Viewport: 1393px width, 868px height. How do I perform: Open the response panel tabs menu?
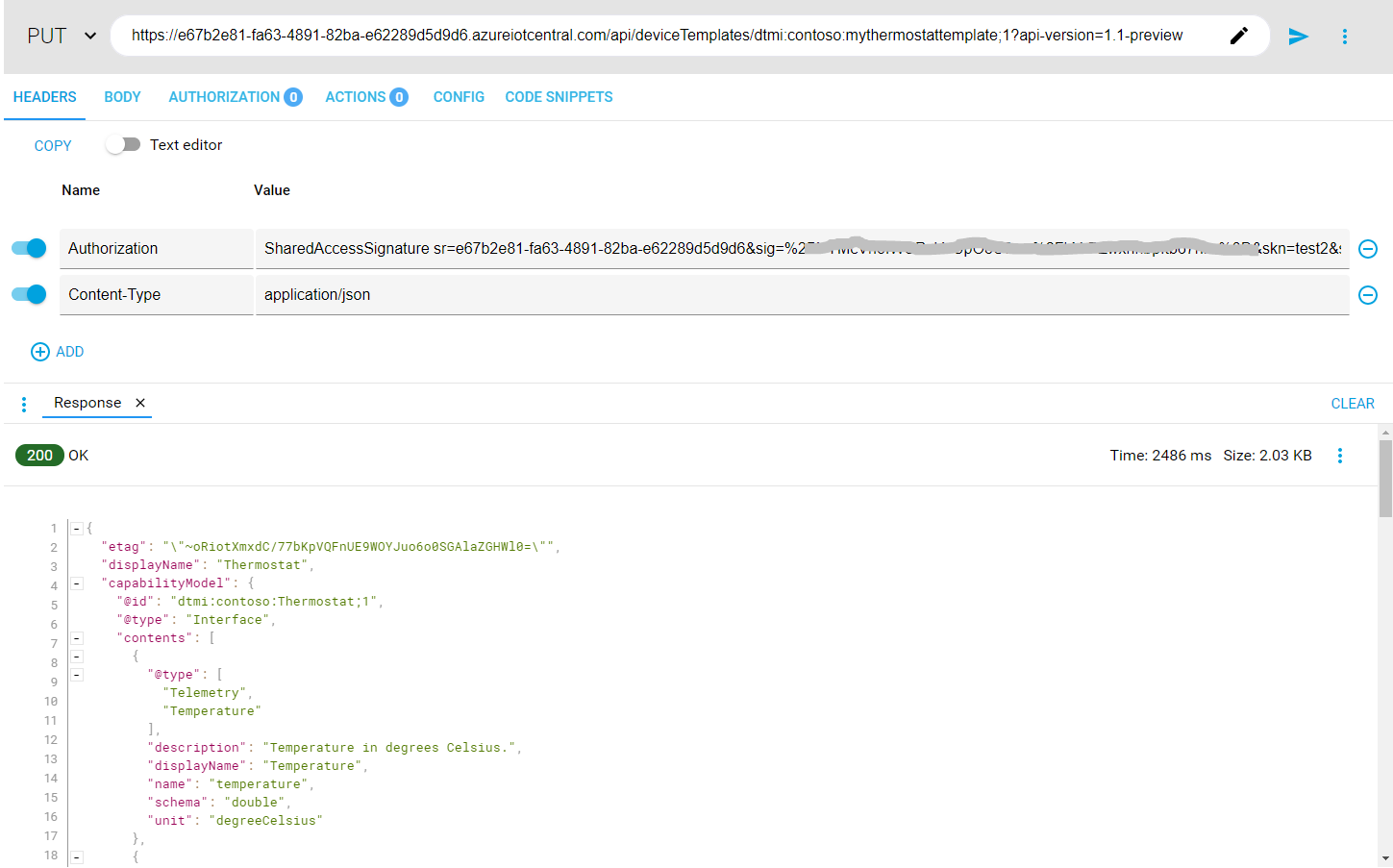tap(24, 405)
